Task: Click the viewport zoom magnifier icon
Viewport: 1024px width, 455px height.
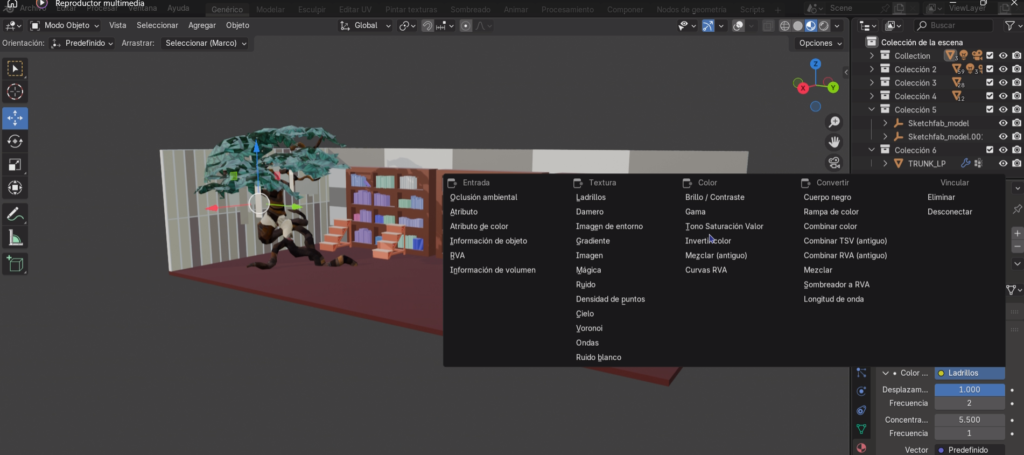Action: point(834,122)
